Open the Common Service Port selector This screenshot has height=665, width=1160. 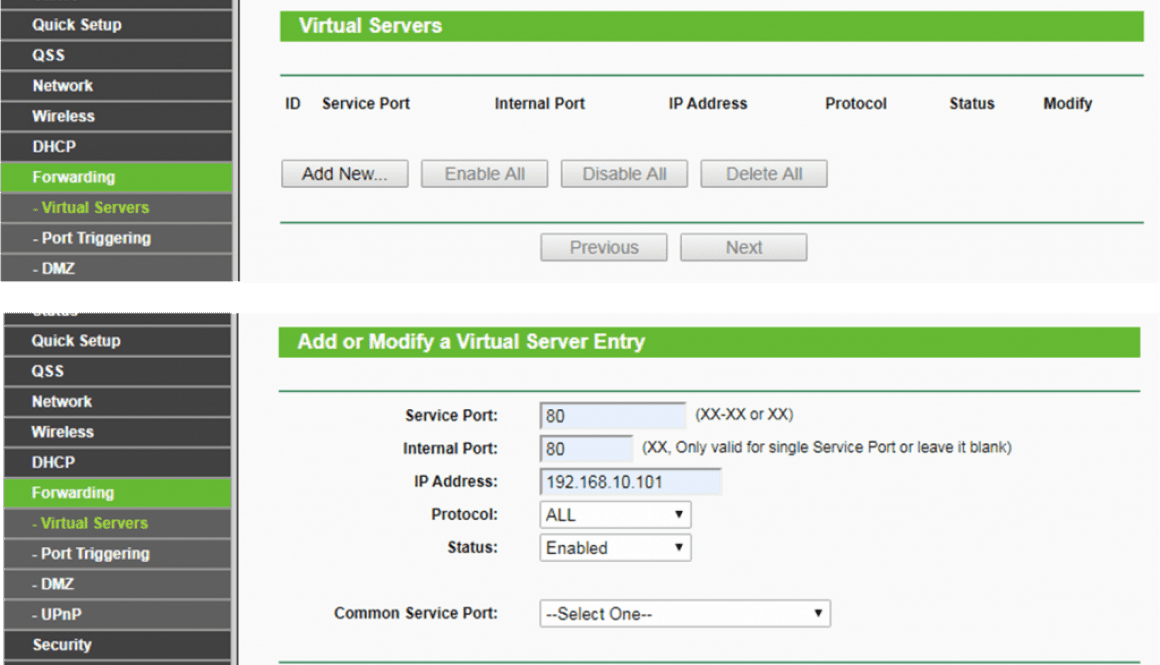(684, 613)
